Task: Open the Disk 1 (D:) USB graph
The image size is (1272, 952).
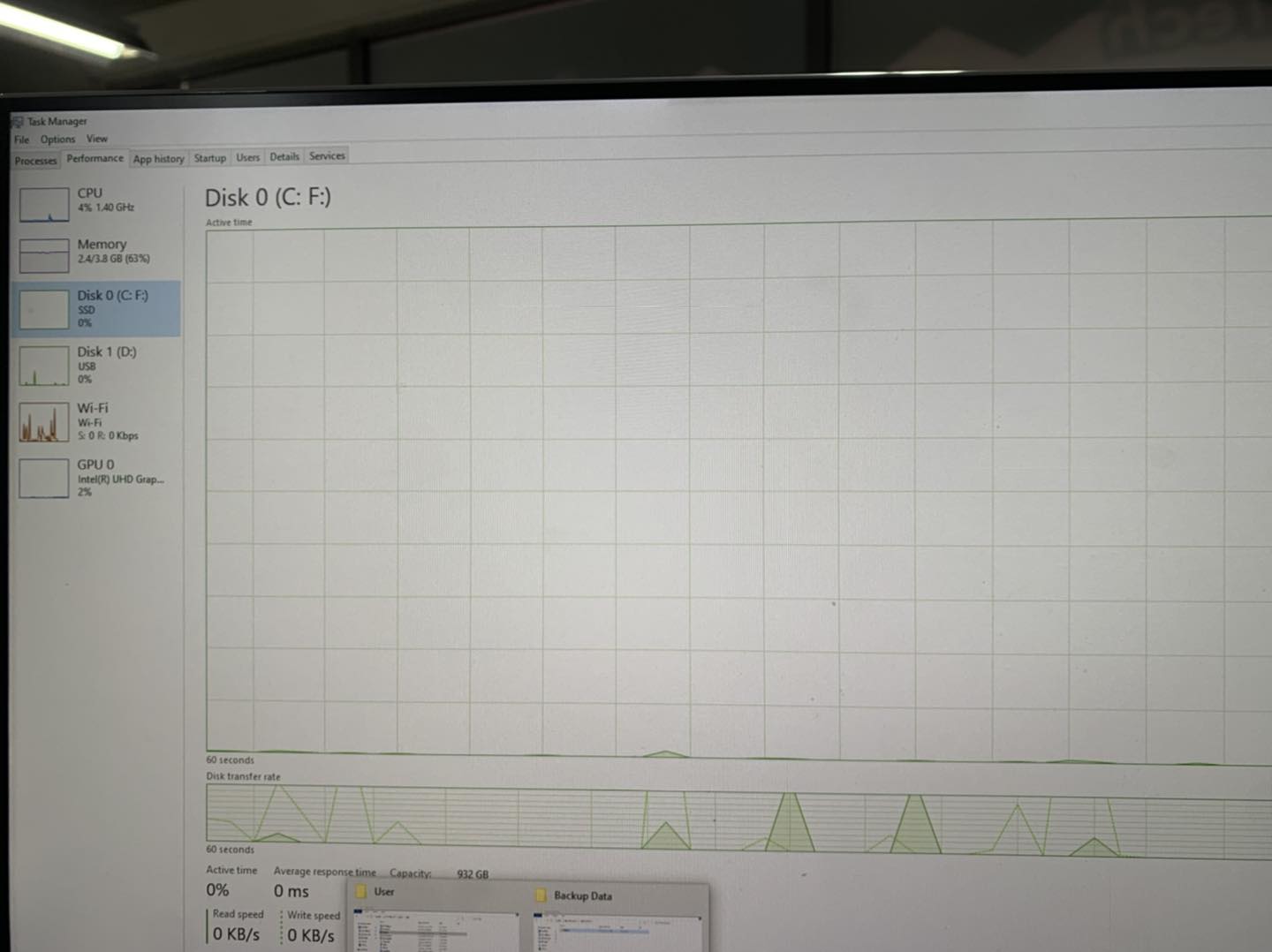Action: tap(44, 366)
